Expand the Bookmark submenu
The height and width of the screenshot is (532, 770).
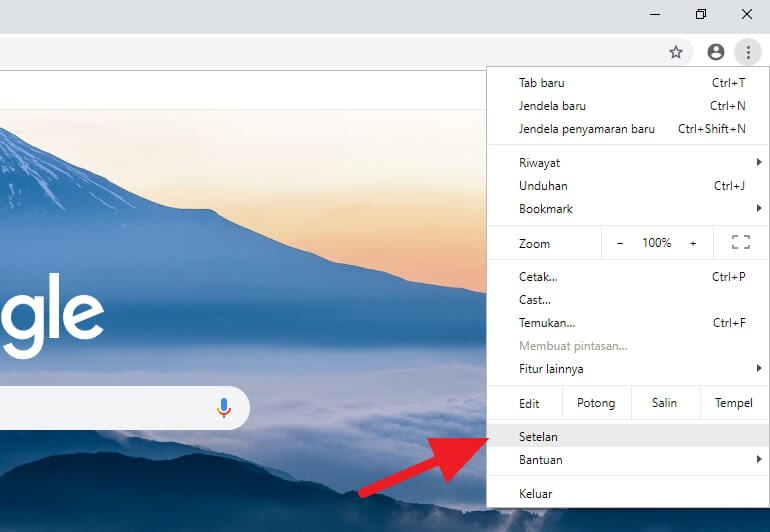click(x=628, y=209)
